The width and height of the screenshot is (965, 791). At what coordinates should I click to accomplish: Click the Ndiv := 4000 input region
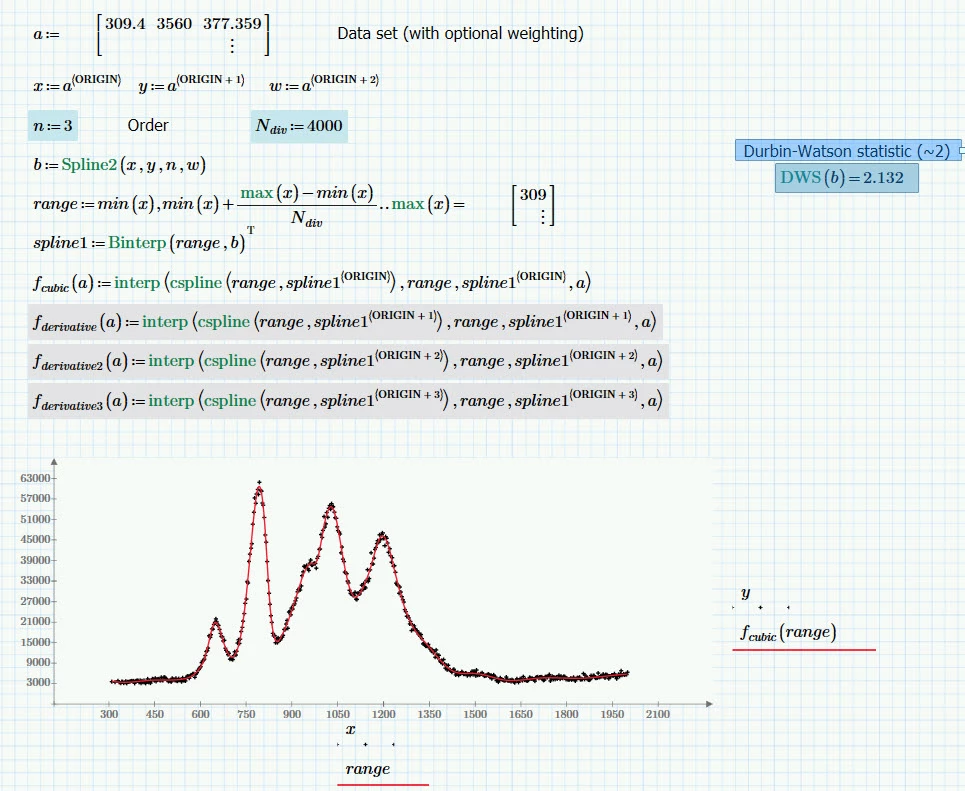click(x=299, y=127)
